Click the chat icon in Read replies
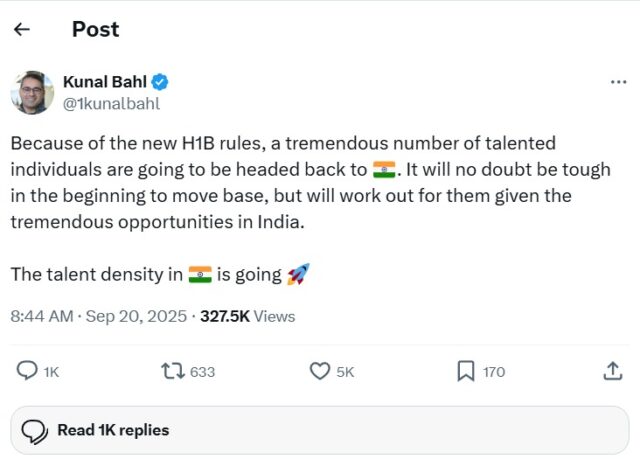The image size is (640, 459). (35, 431)
